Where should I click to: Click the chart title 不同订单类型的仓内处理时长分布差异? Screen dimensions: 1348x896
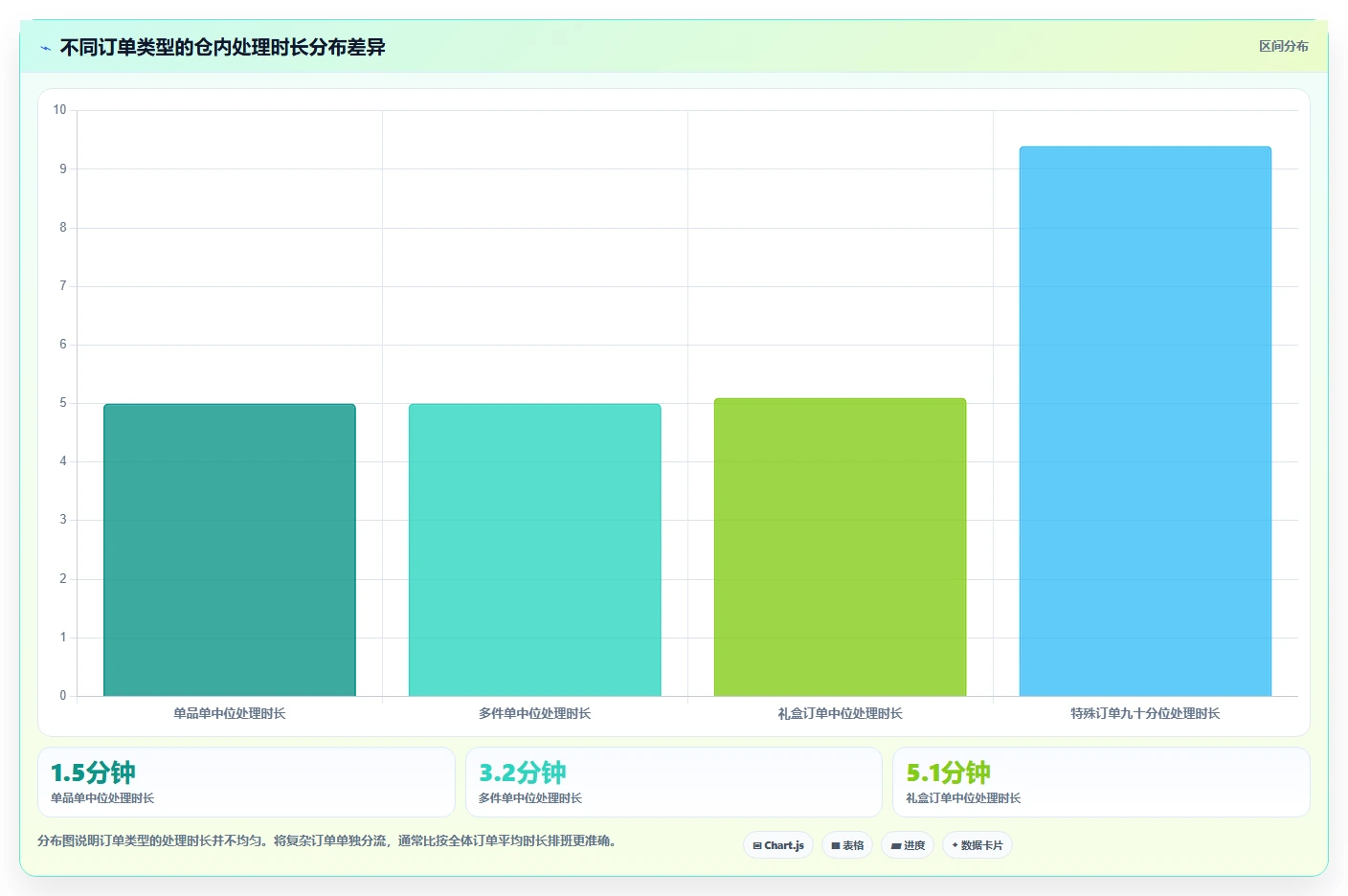(x=222, y=47)
